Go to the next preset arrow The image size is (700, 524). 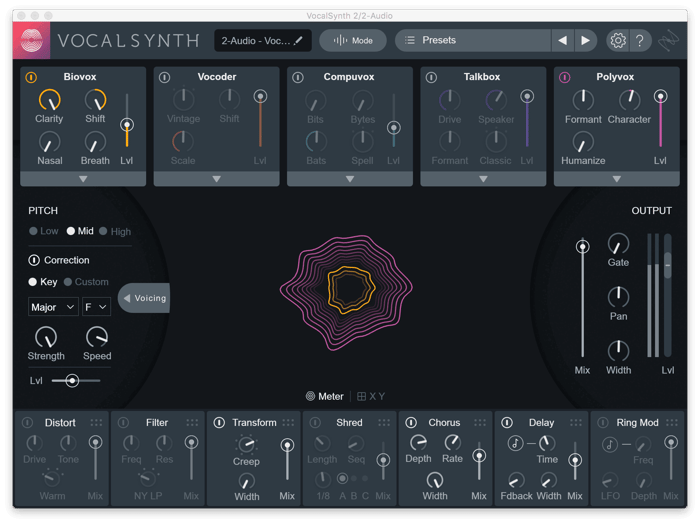click(x=585, y=41)
